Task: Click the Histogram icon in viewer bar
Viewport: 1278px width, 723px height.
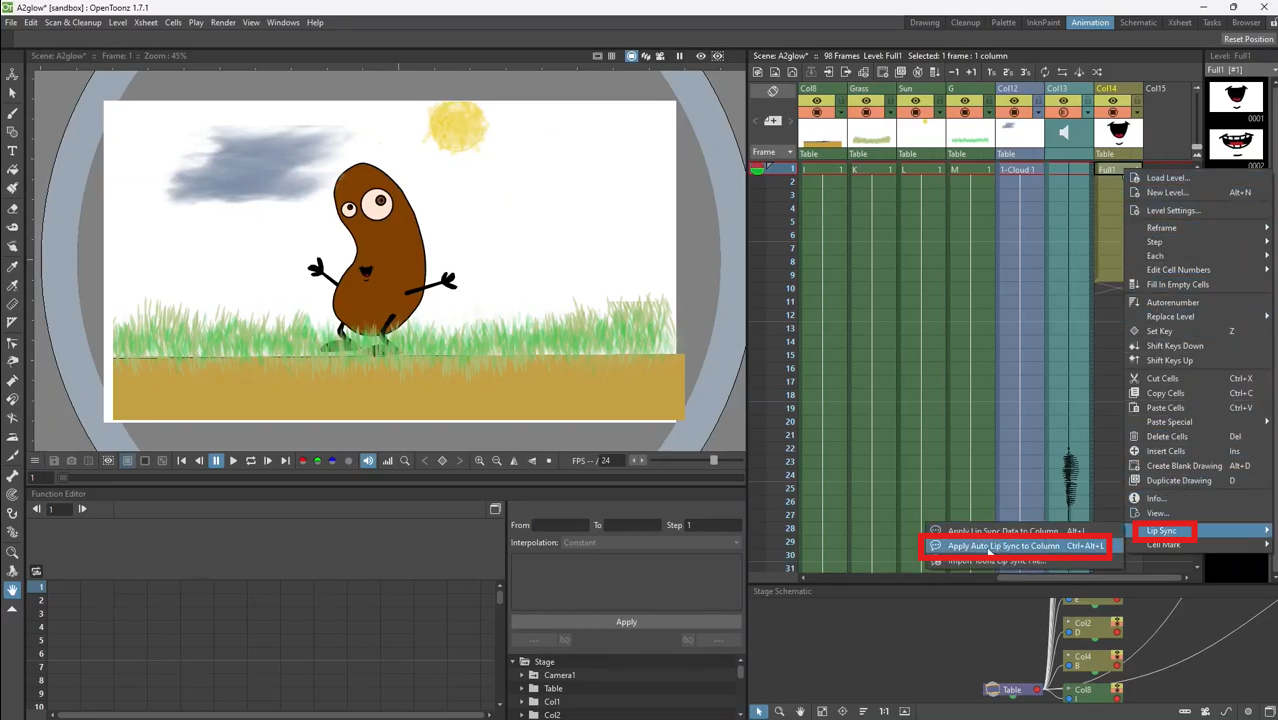Action: point(387,461)
